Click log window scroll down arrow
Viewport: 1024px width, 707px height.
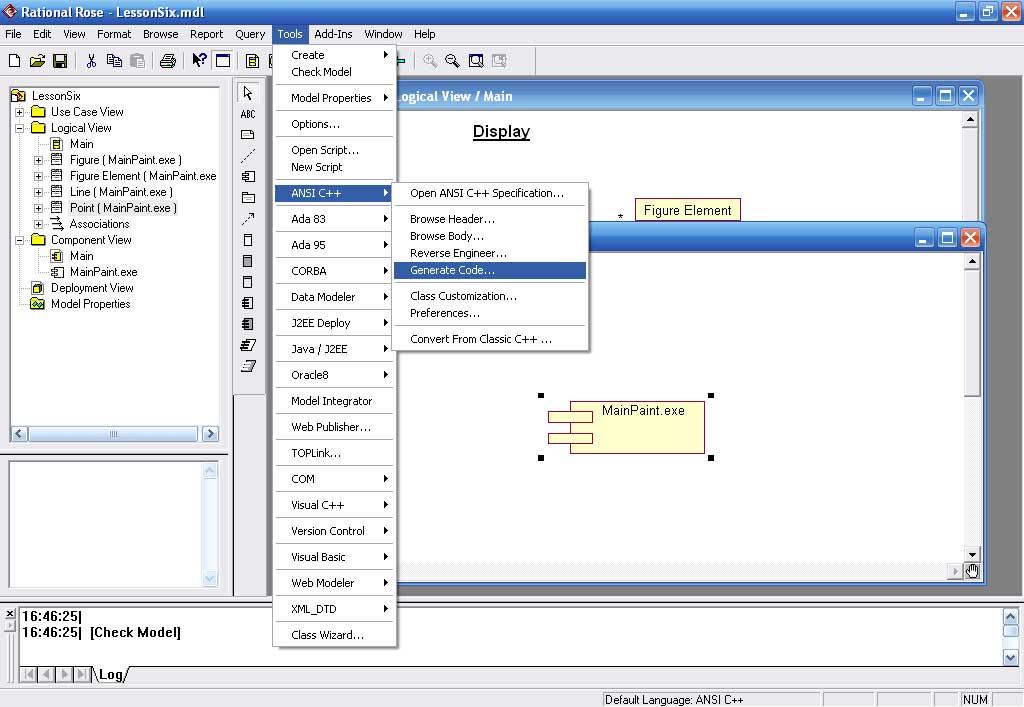(1010, 658)
